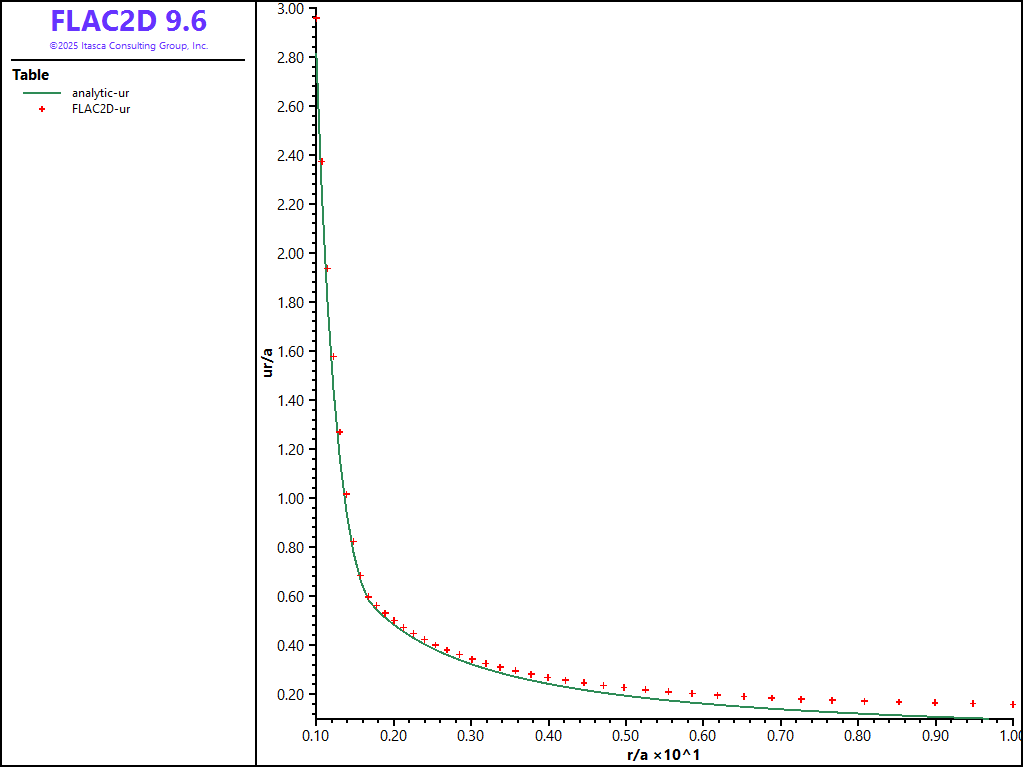This screenshot has height=768, width=1024.
Task: Click the 0.70 tick label on x-axis
Action: (780, 736)
